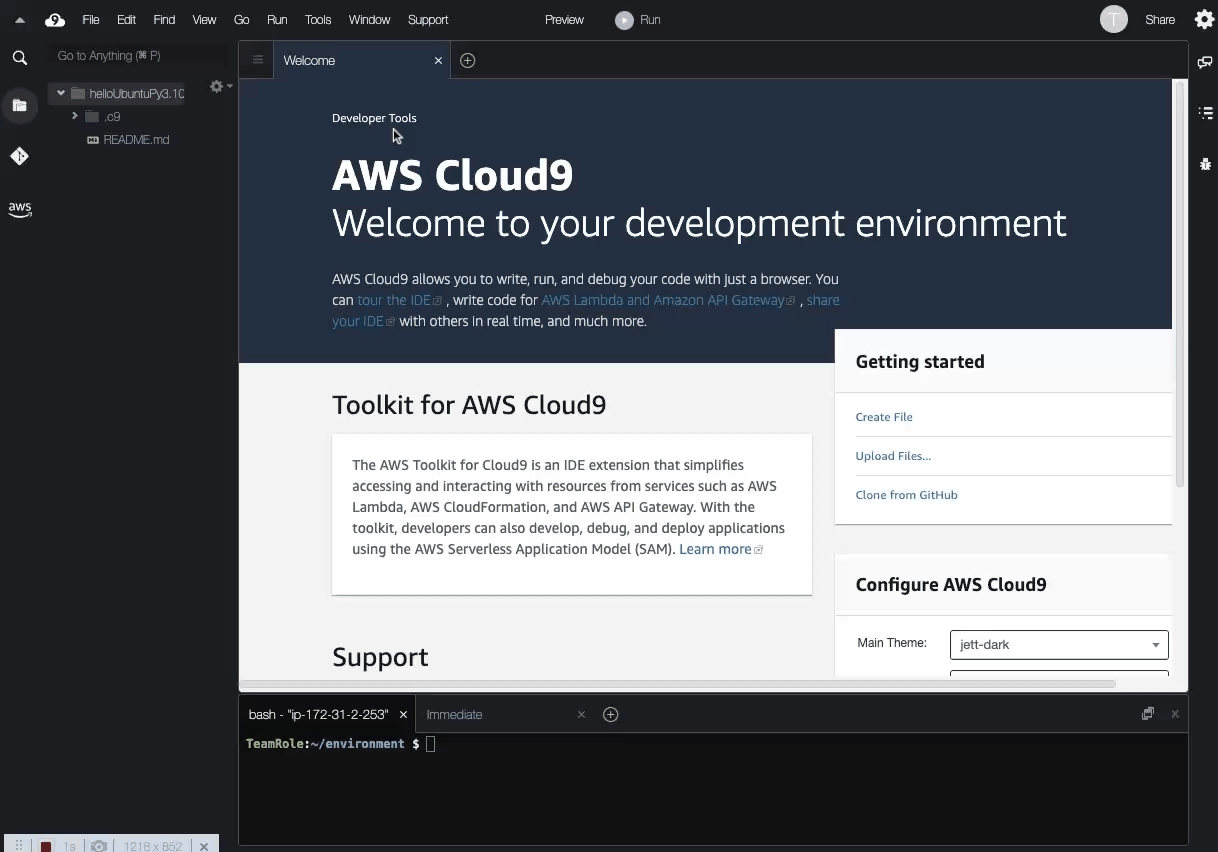Viewport: 1218px width, 852px height.
Task: Open the Find menu
Action: 164,20
